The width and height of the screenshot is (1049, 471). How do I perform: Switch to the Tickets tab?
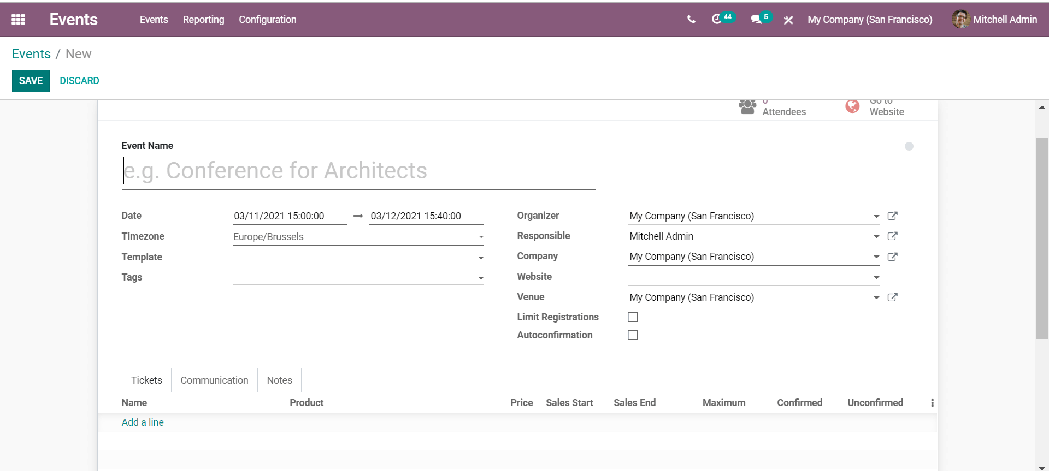(x=147, y=380)
